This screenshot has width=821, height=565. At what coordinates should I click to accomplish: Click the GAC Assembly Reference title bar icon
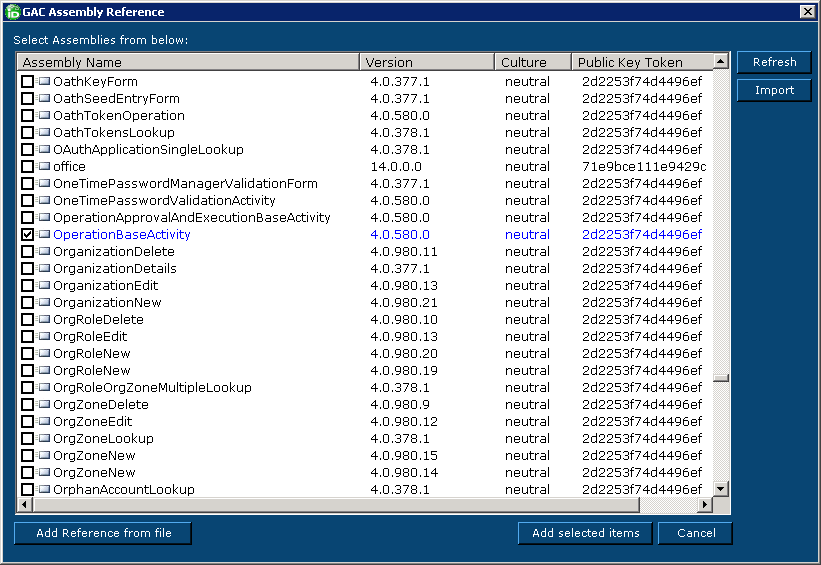(12, 12)
